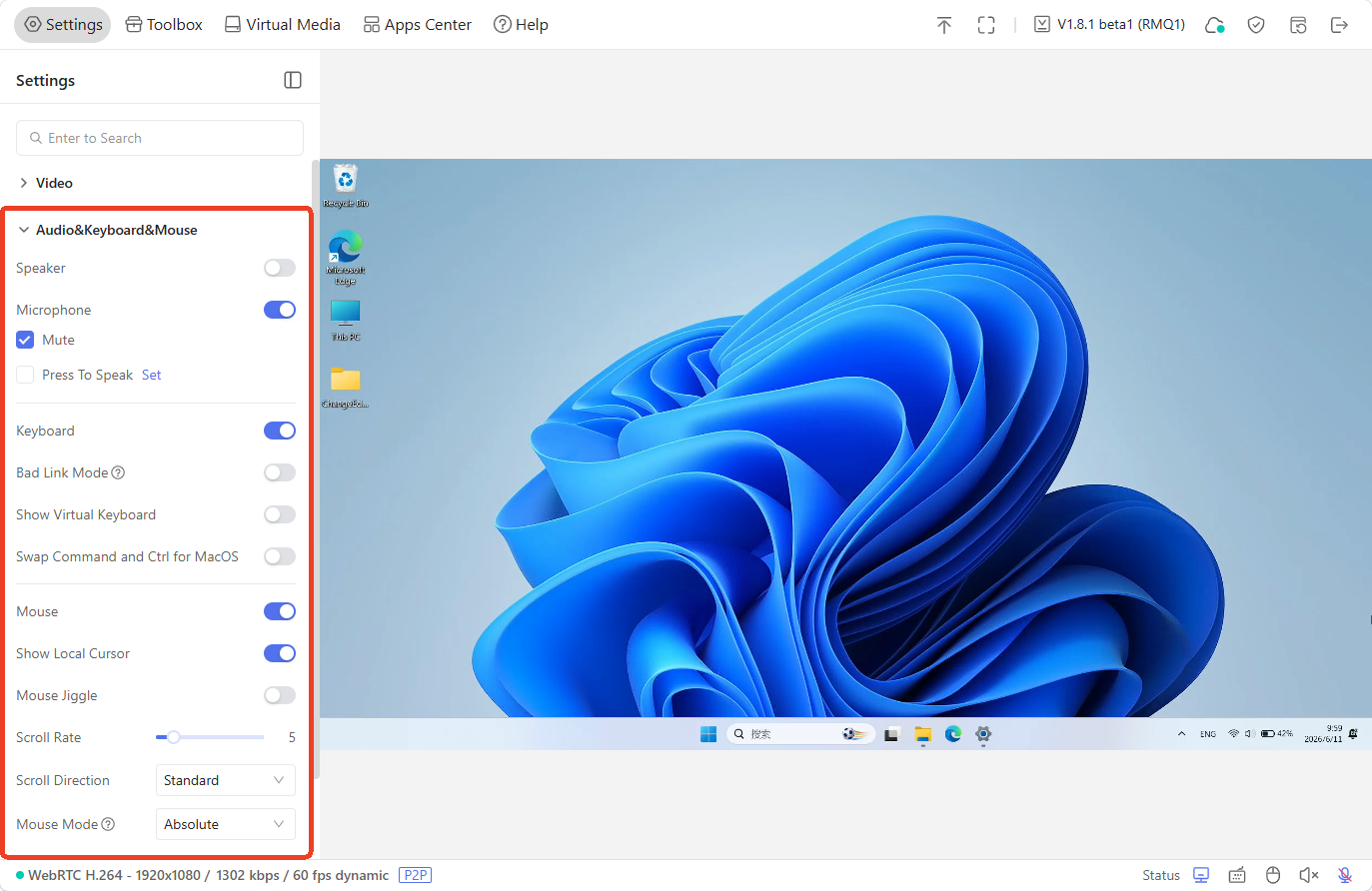Open the Virtual Media menu
1372x891 pixels.
point(283,25)
